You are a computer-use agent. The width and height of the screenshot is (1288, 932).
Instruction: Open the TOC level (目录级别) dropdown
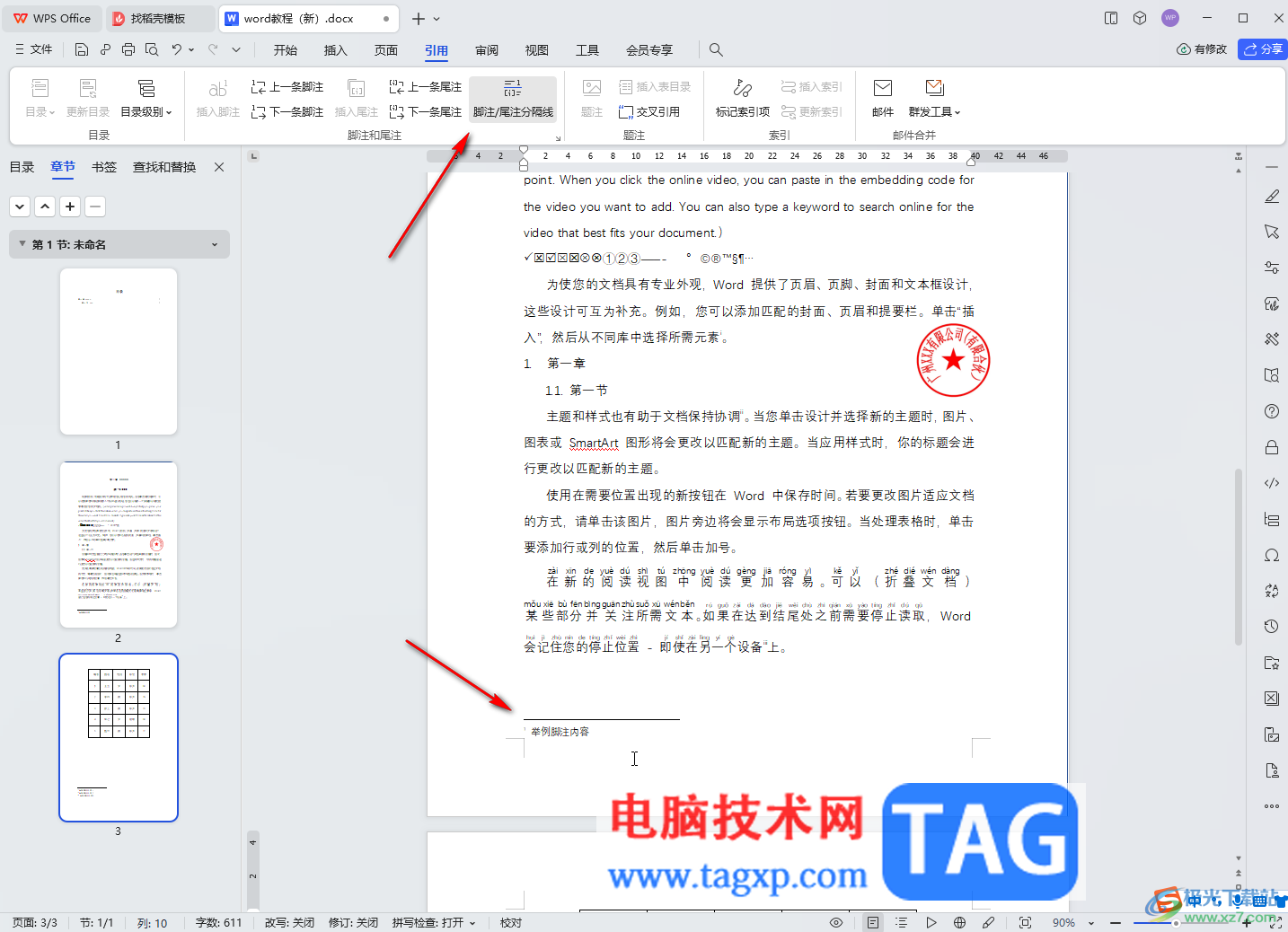[x=146, y=99]
